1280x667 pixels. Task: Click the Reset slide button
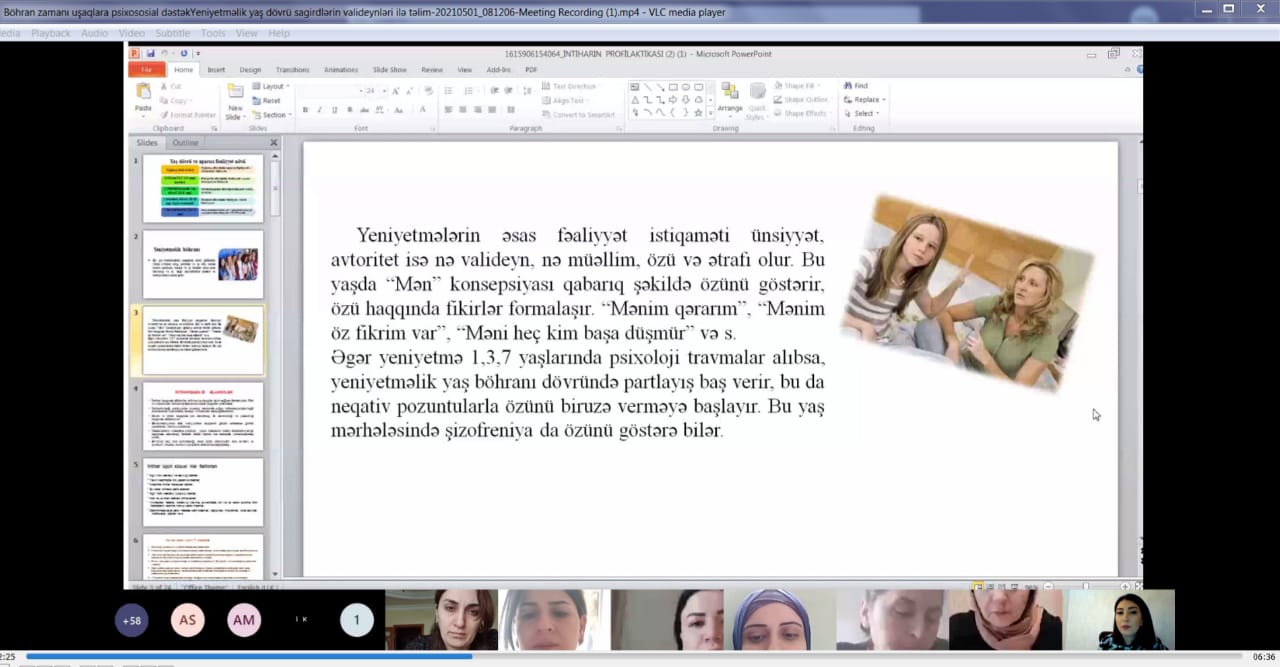(x=267, y=101)
